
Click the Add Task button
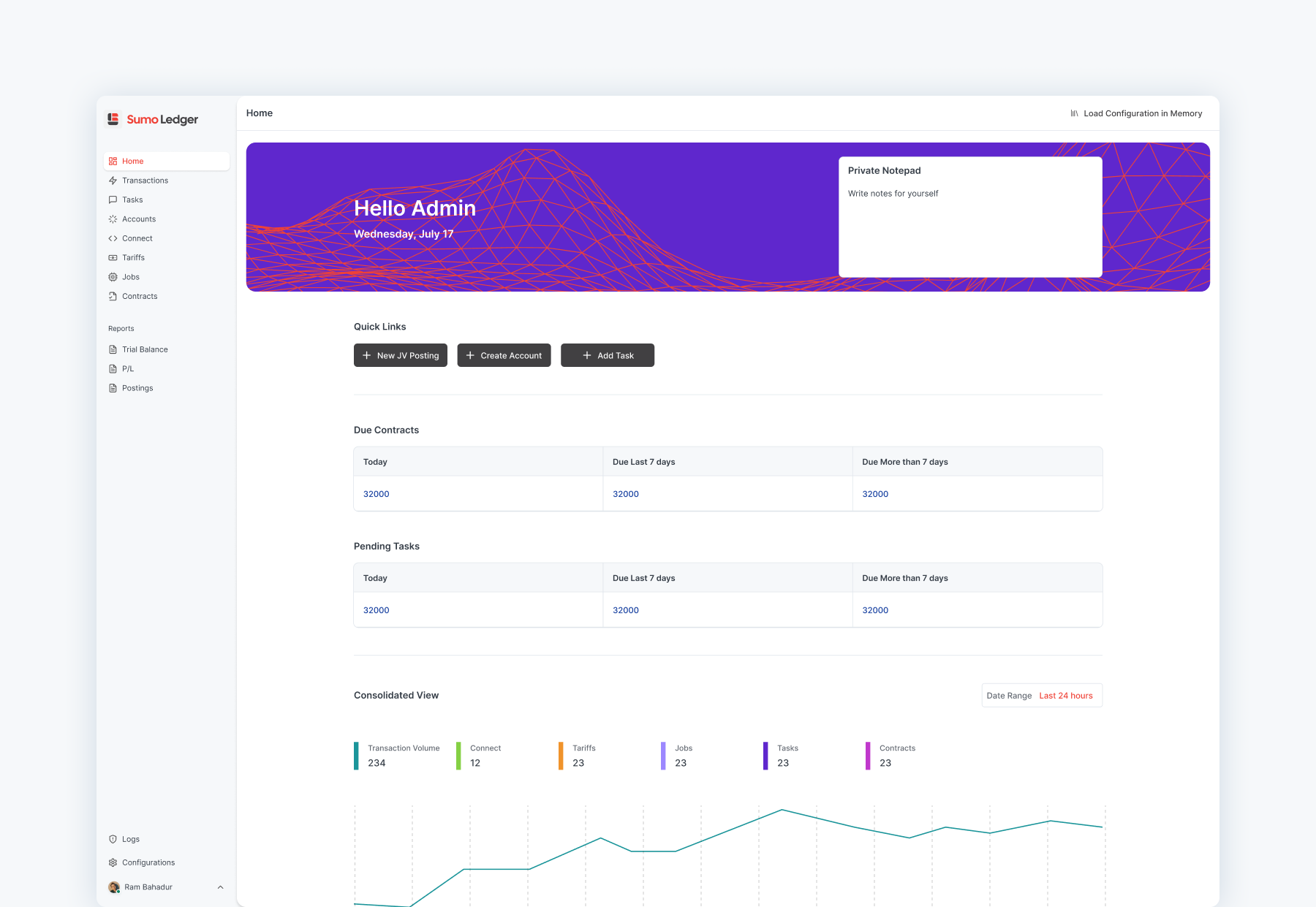(608, 355)
